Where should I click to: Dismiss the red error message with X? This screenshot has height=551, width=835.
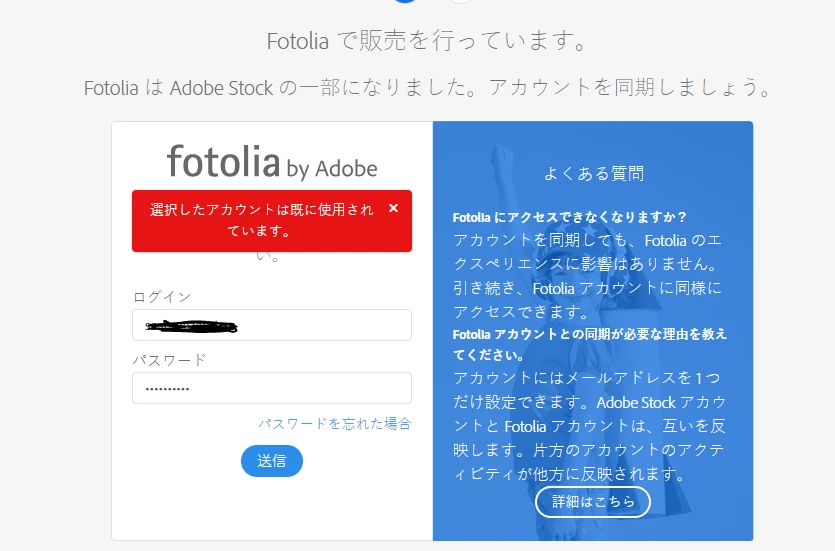point(394,208)
